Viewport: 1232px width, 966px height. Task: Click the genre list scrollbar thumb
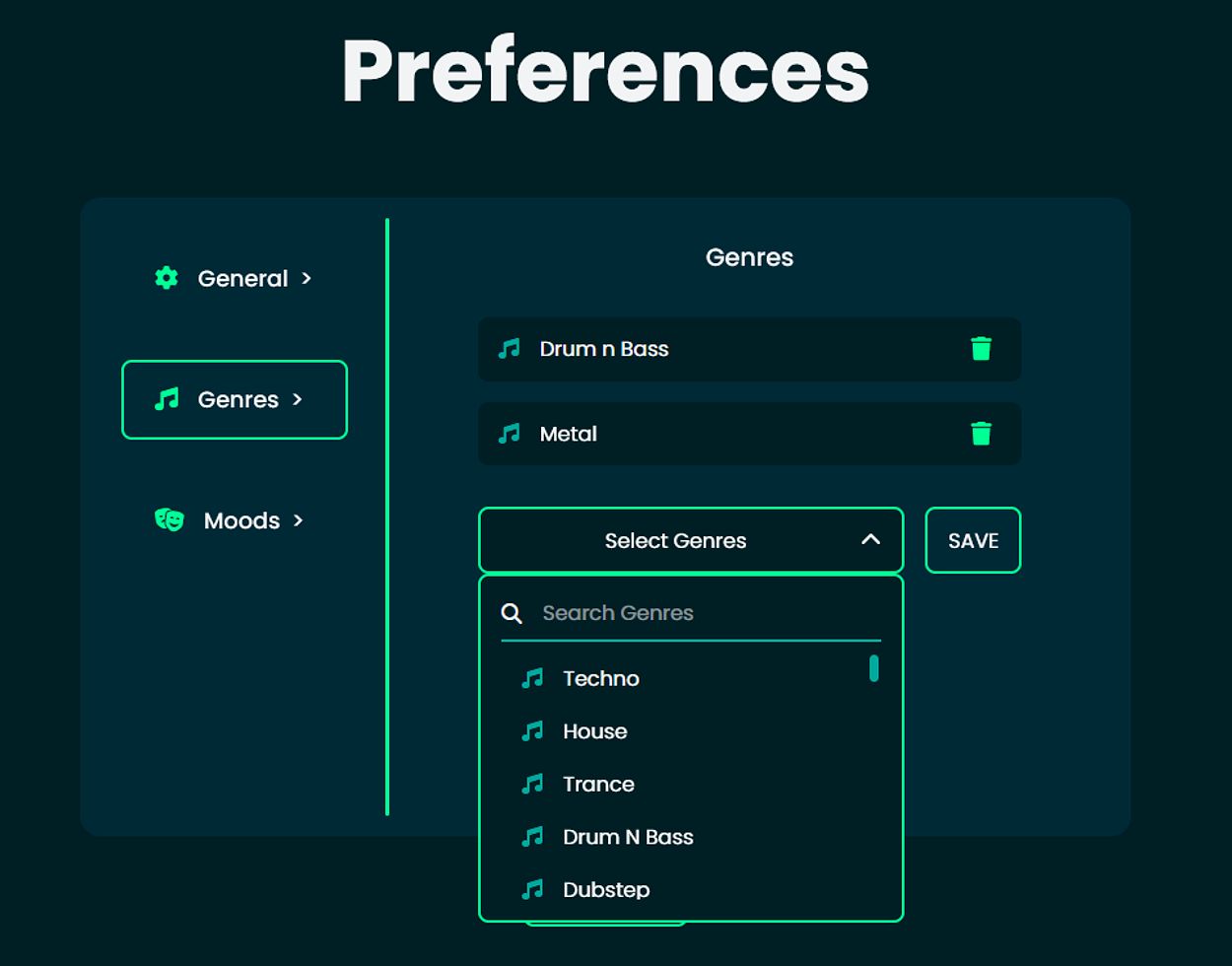[873, 668]
